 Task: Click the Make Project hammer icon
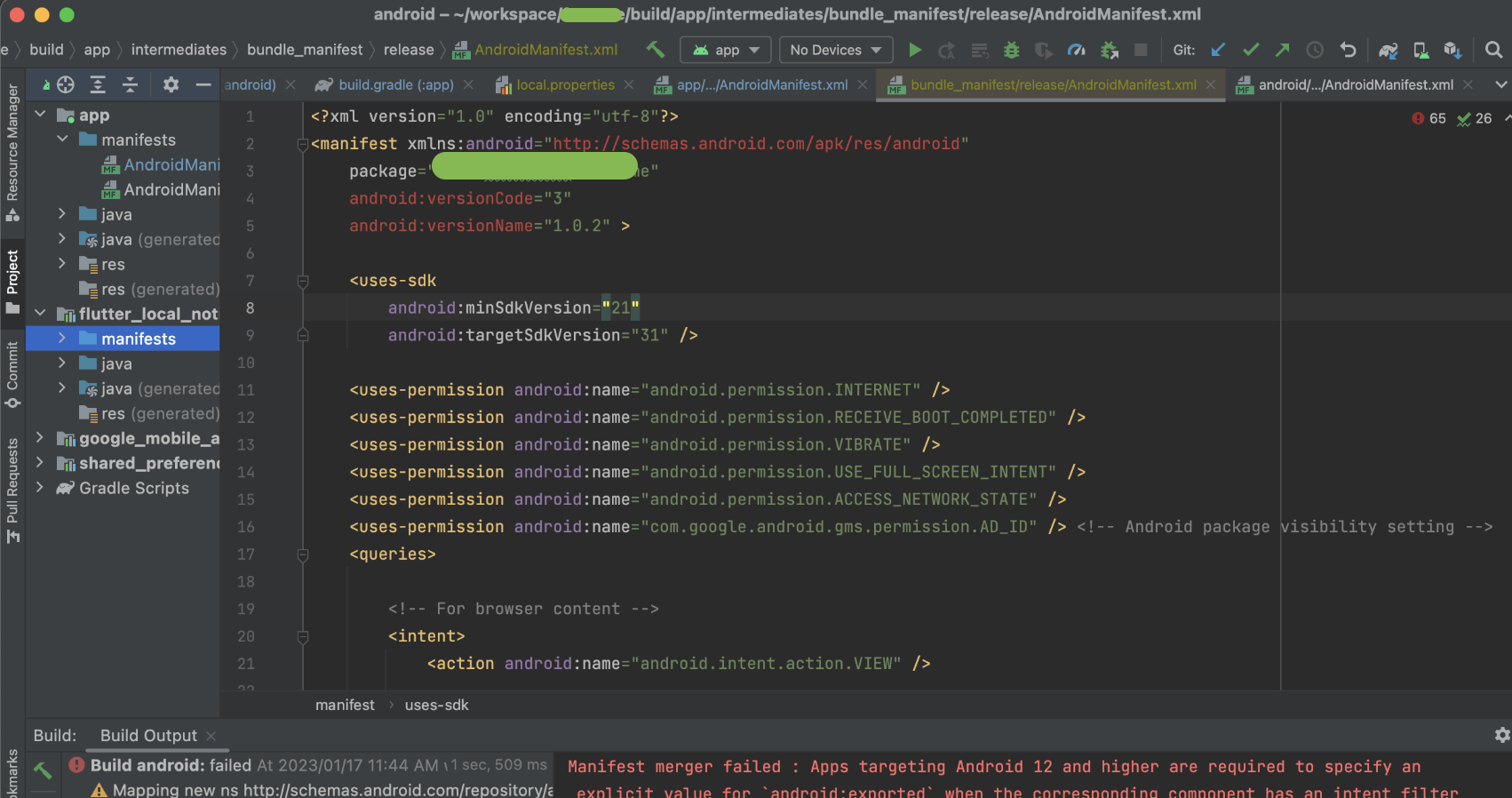(655, 50)
